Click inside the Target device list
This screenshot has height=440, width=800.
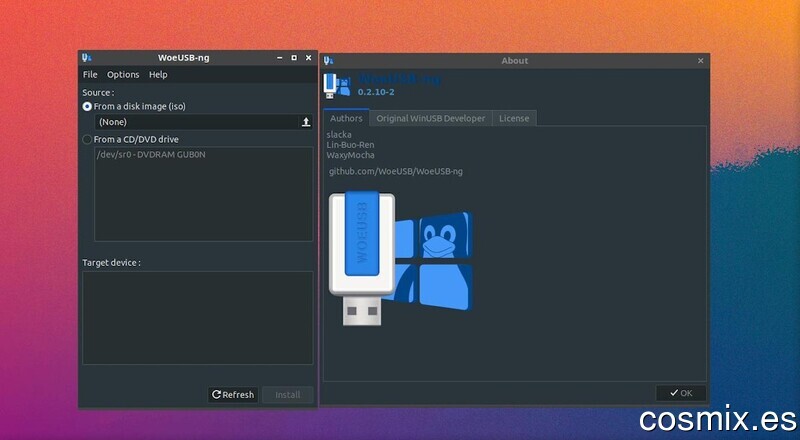click(x=198, y=317)
